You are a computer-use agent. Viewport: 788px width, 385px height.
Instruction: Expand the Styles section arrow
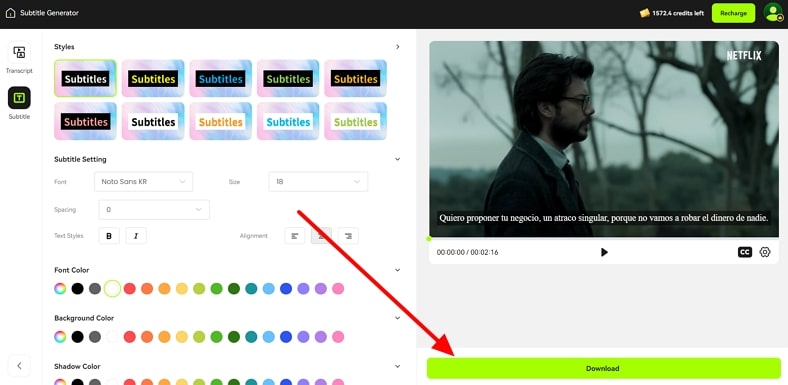[x=398, y=47]
